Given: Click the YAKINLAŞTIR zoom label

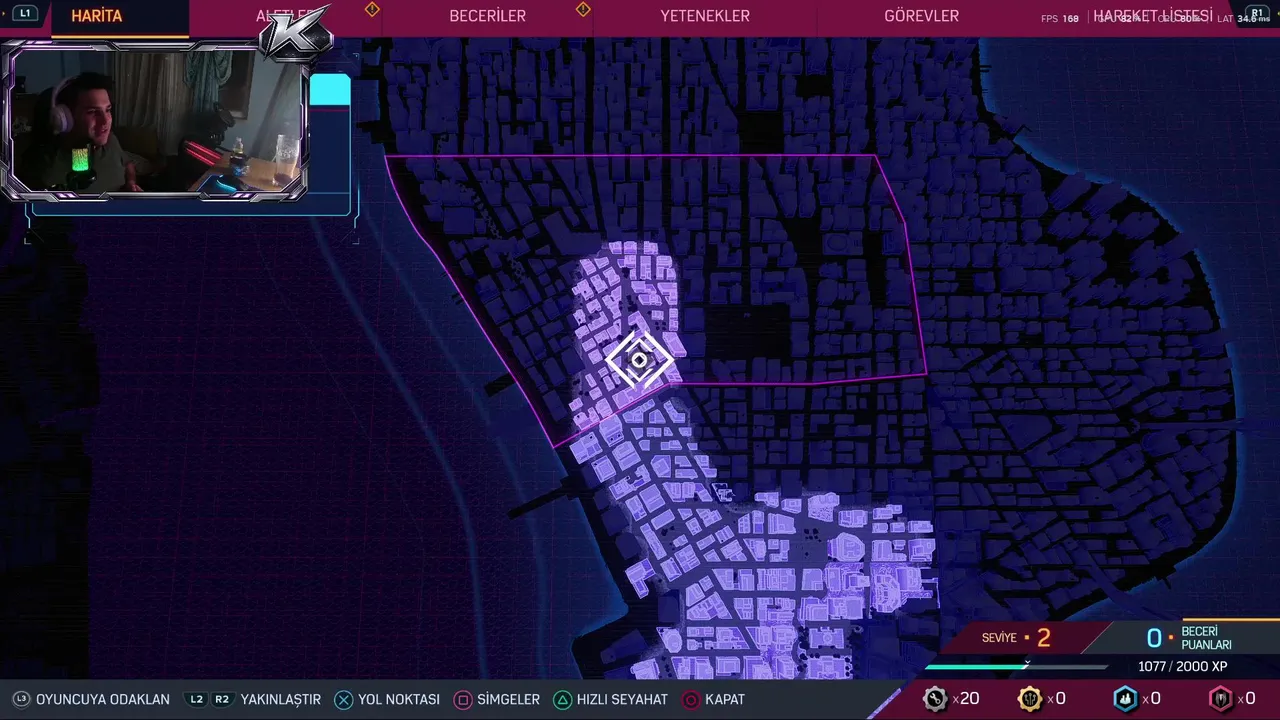Looking at the screenshot, I should (280, 700).
